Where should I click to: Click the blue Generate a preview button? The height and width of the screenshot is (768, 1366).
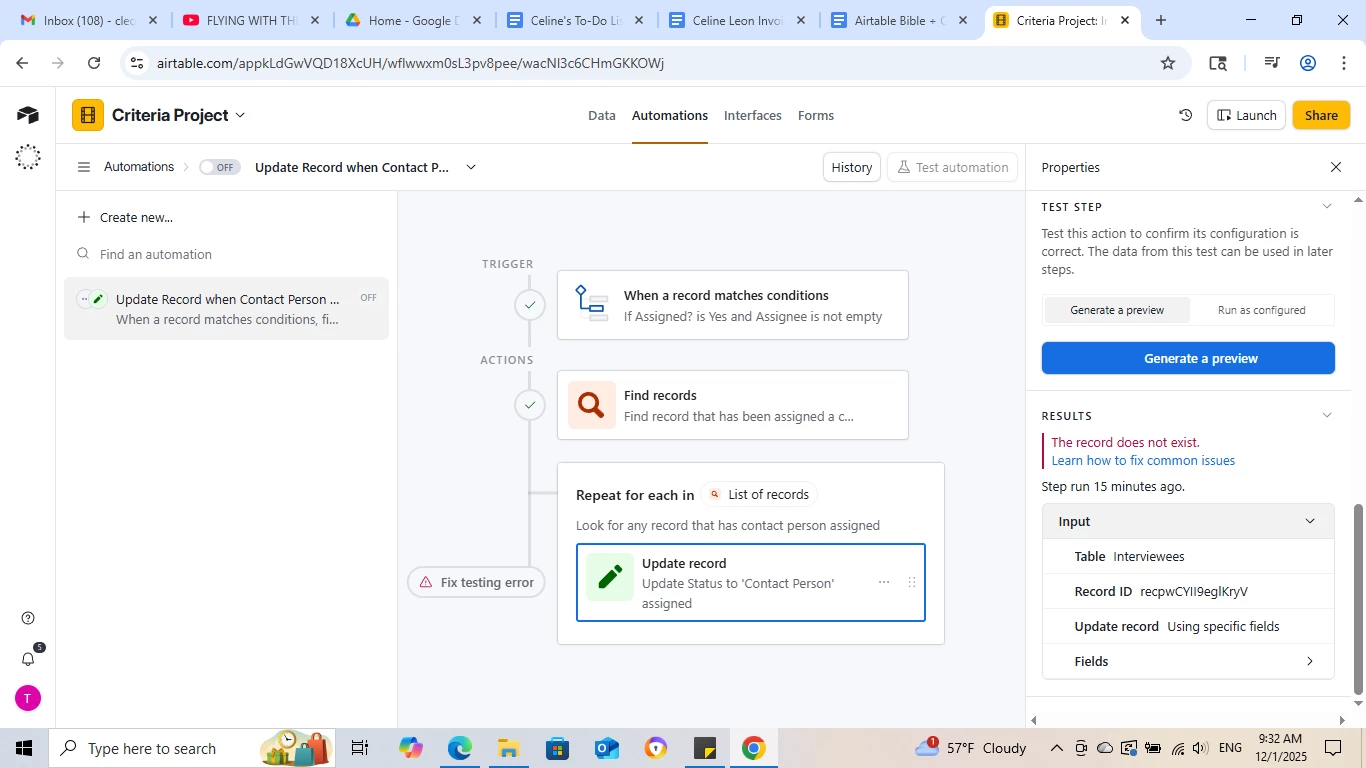point(1188,358)
